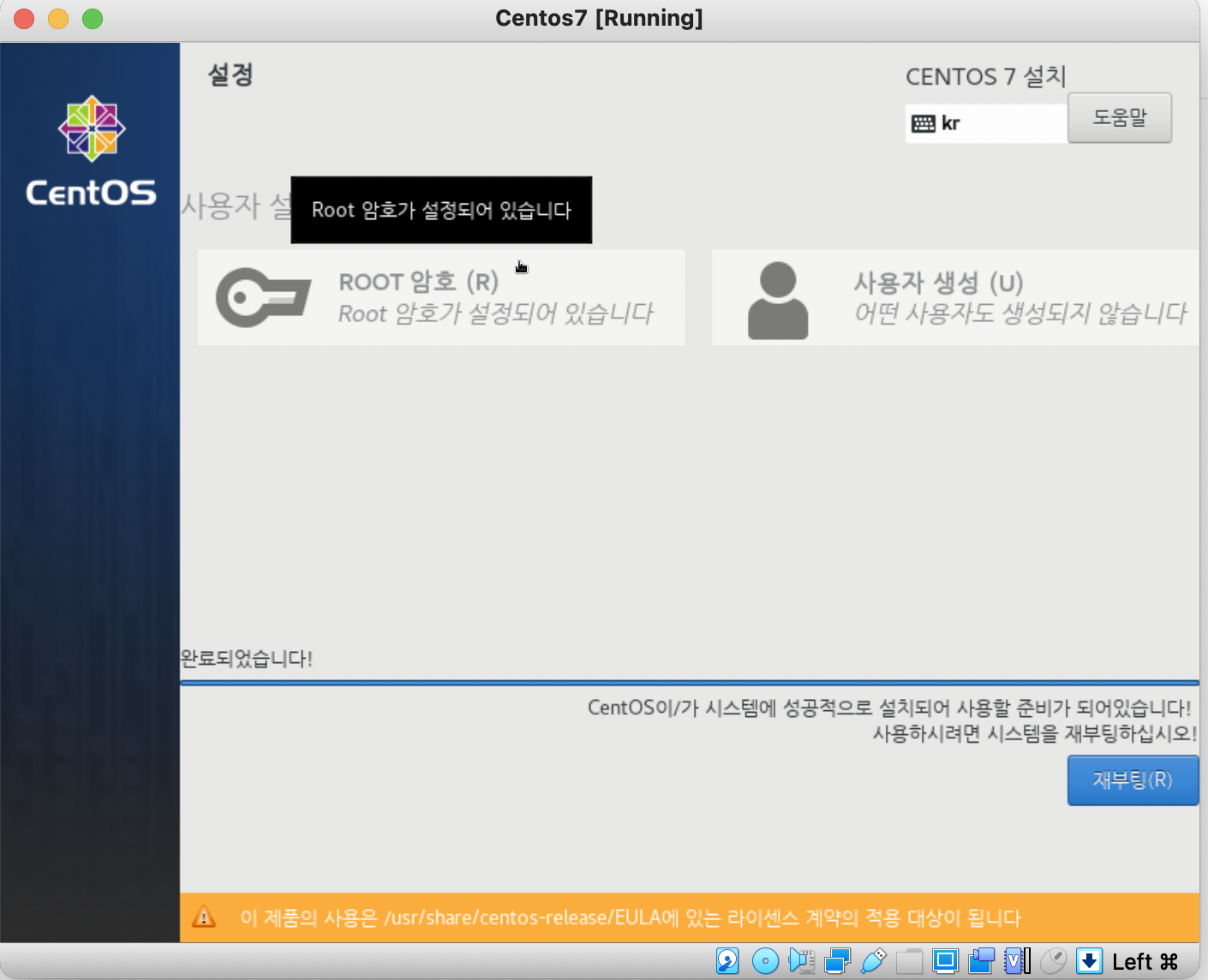Viewport: 1208px width, 980px height.
Task: Click the user silhouette icon
Action: click(x=778, y=301)
